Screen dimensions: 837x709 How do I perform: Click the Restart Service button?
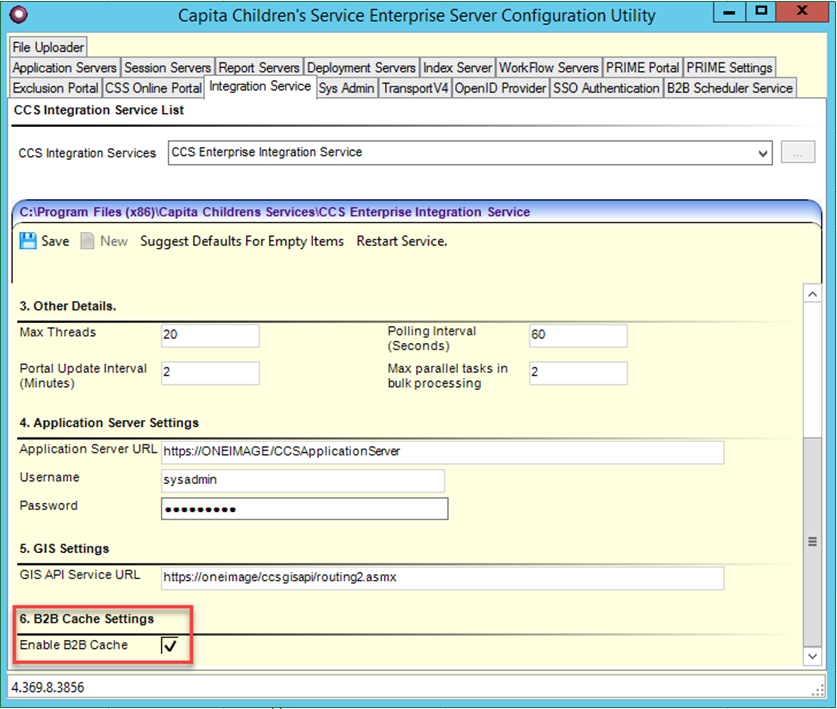[x=402, y=241]
